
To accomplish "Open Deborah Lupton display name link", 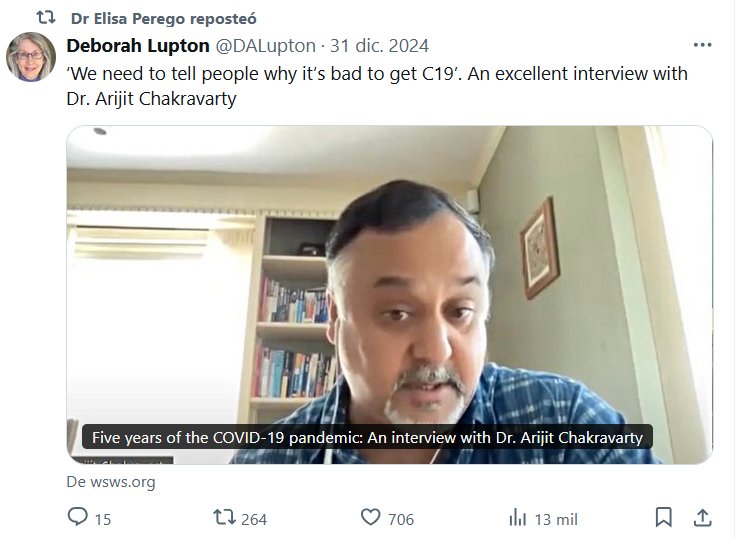I will pos(138,46).
